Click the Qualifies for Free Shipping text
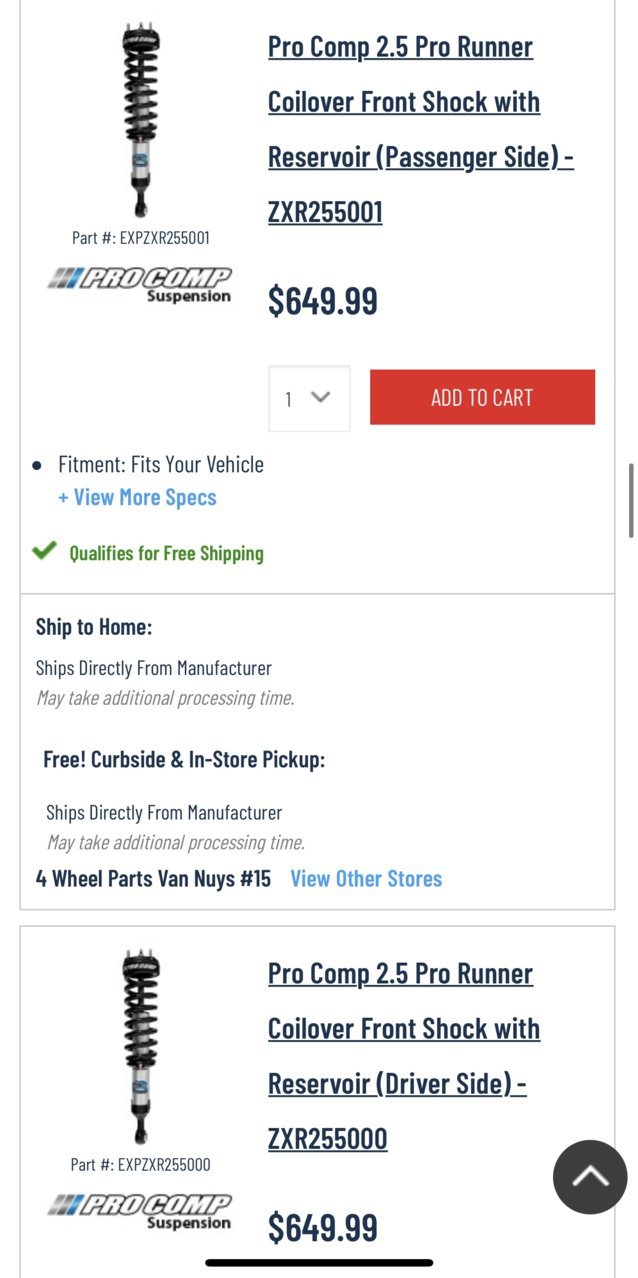This screenshot has width=638, height=1278. click(x=166, y=553)
